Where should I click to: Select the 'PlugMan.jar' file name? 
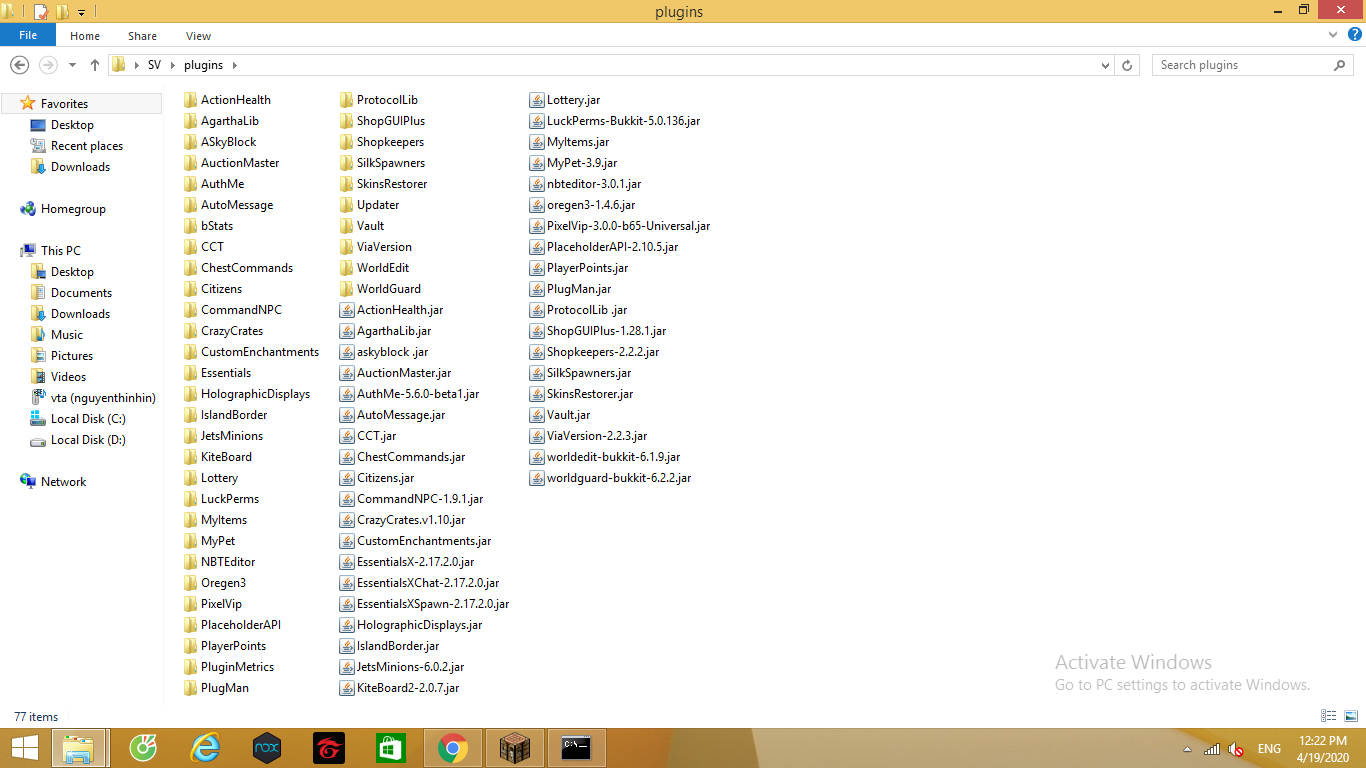[x=579, y=289]
